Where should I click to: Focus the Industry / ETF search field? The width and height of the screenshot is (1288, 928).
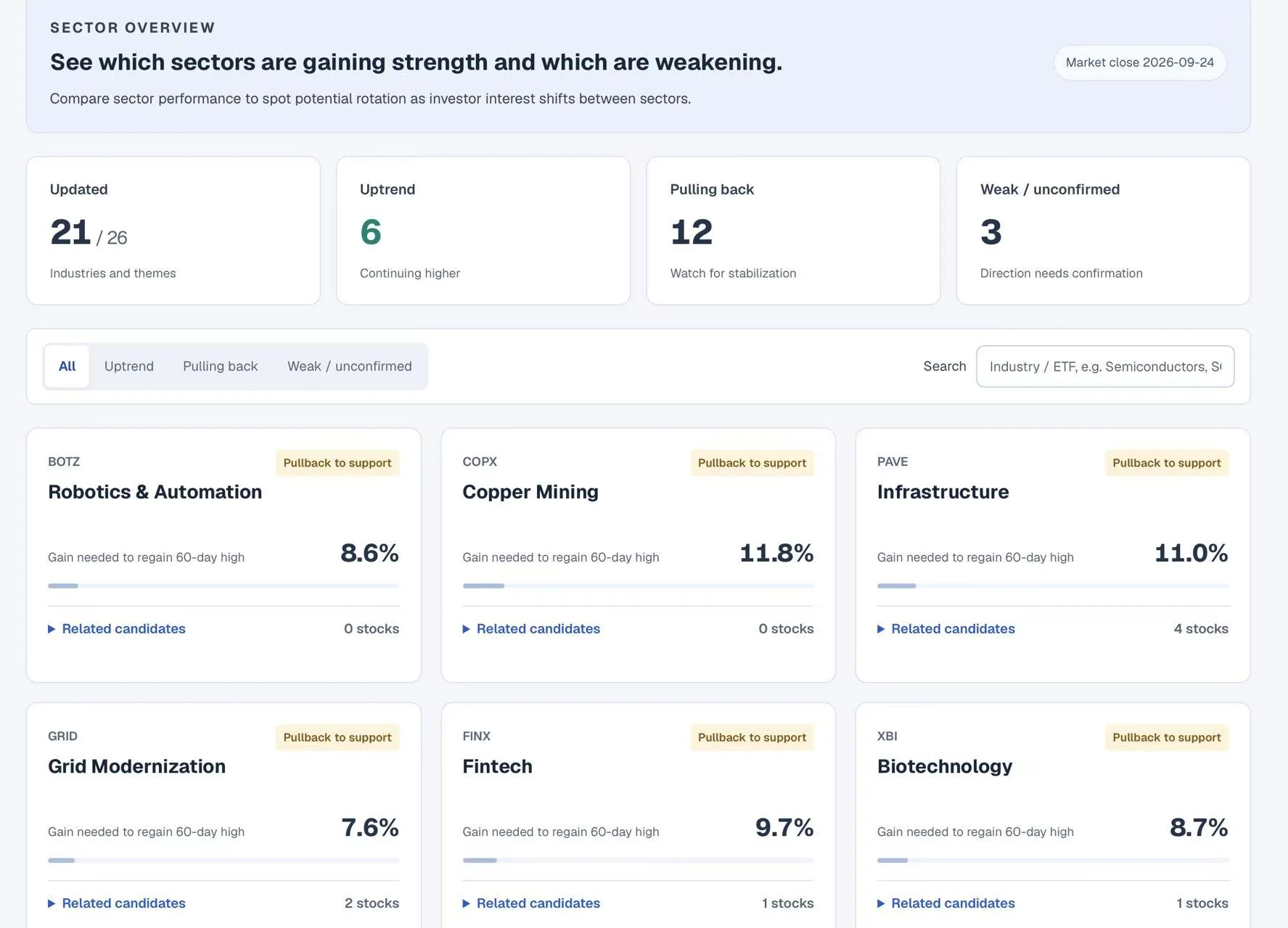(1105, 366)
